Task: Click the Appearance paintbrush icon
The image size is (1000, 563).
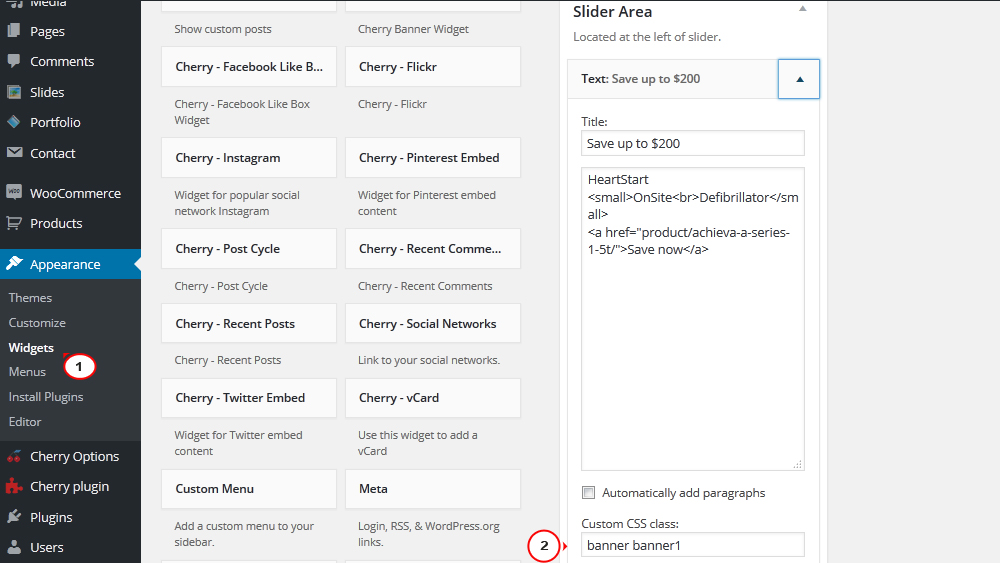Action: [x=14, y=263]
